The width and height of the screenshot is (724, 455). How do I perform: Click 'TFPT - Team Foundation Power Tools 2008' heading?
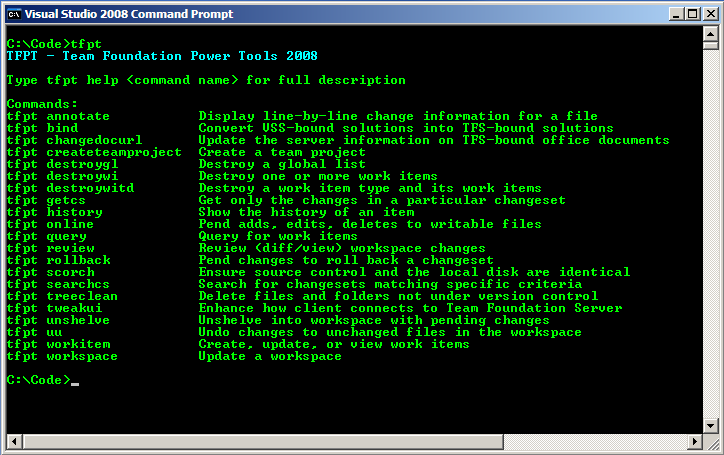tap(162, 56)
